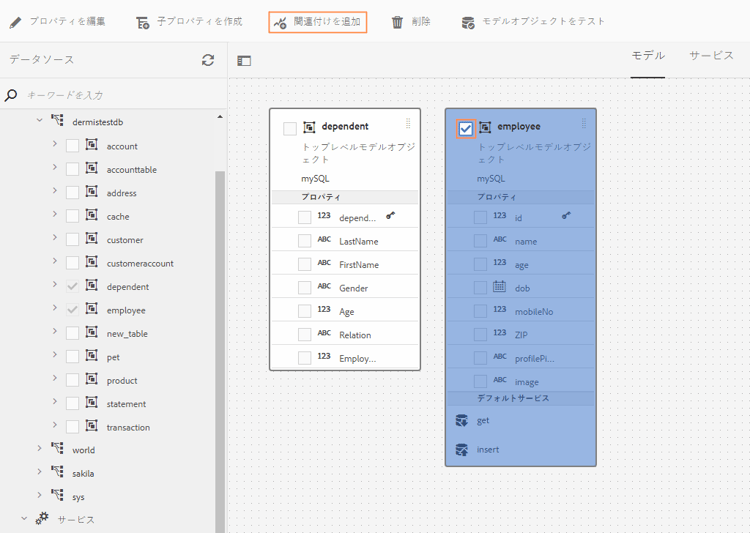750x533 pixels.
Task: Switch to the モデル tab
Action: pyautogui.click(x=648, y=56)
